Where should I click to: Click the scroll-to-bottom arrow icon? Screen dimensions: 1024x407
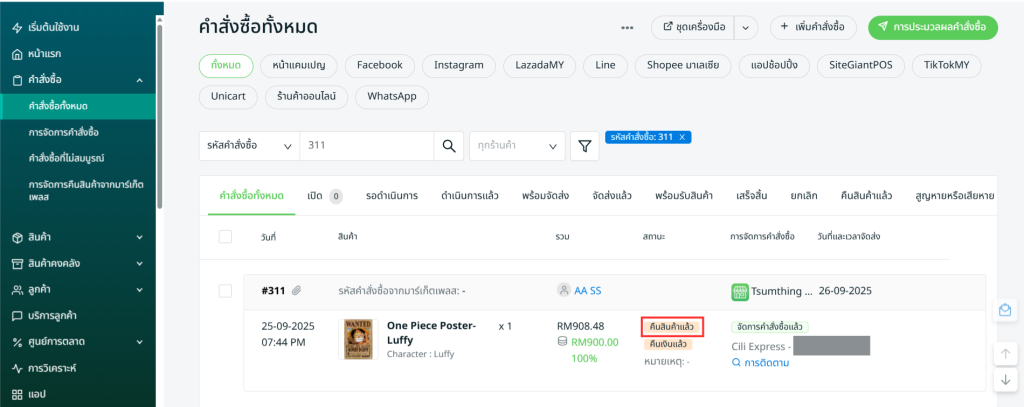tap(1005, 380)
